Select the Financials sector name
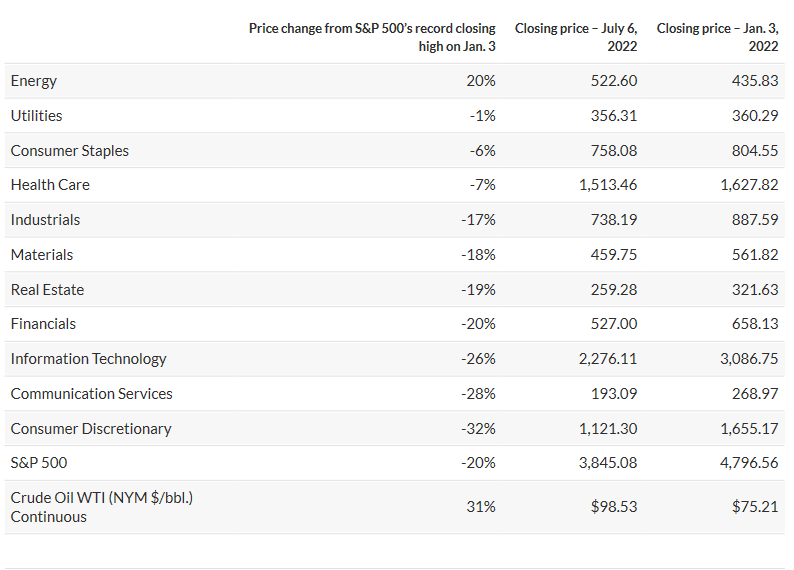 click(43, 324)
